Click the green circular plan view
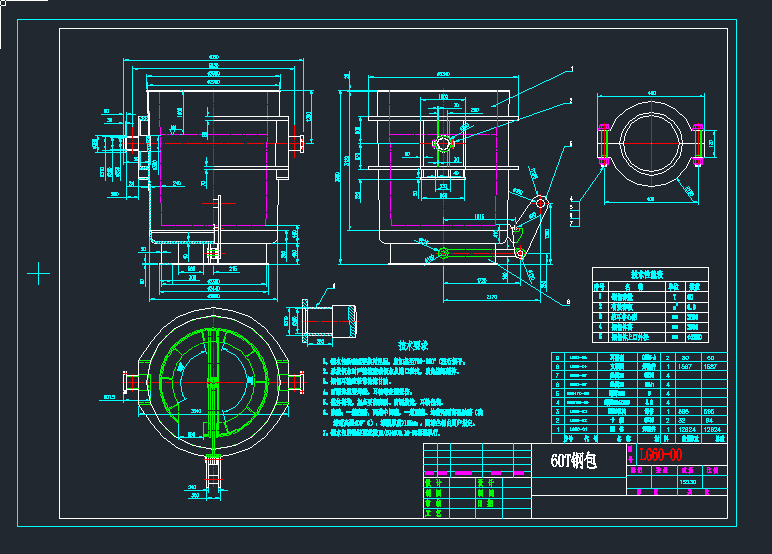The image size is (772, 554). pos(212,383)
